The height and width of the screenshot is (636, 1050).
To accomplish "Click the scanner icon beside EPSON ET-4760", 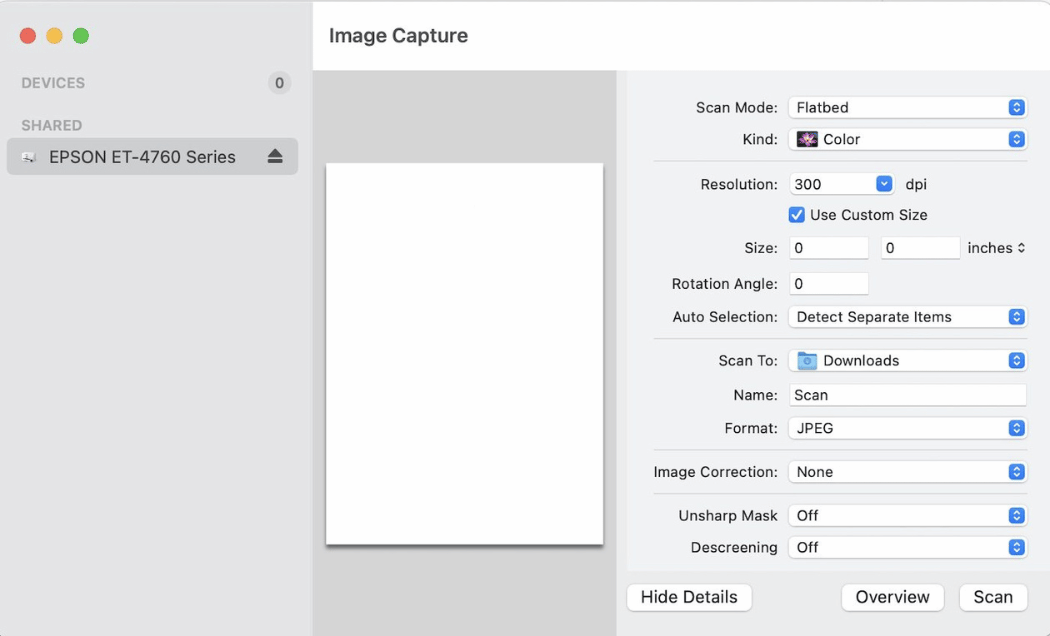I will [x=27, y=156].
